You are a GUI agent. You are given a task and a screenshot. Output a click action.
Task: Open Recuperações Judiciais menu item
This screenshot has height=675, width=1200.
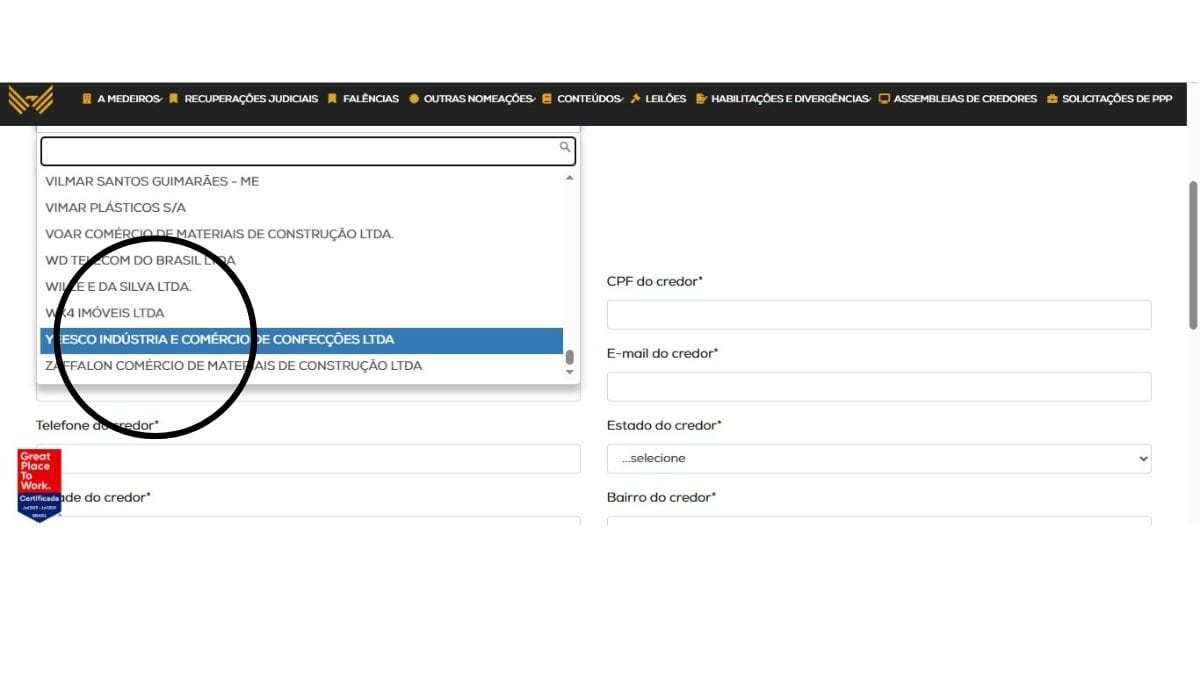[x=250, y=99]
